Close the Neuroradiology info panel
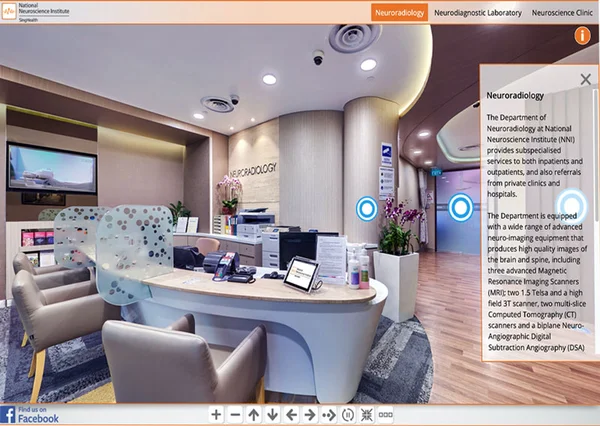 [586, 79]
